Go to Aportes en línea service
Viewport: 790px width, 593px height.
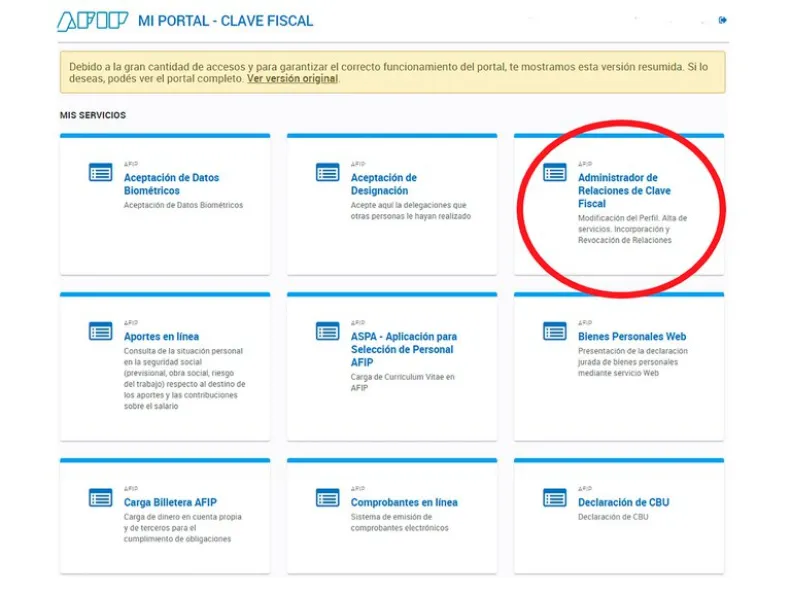click(x=161, y=337)
